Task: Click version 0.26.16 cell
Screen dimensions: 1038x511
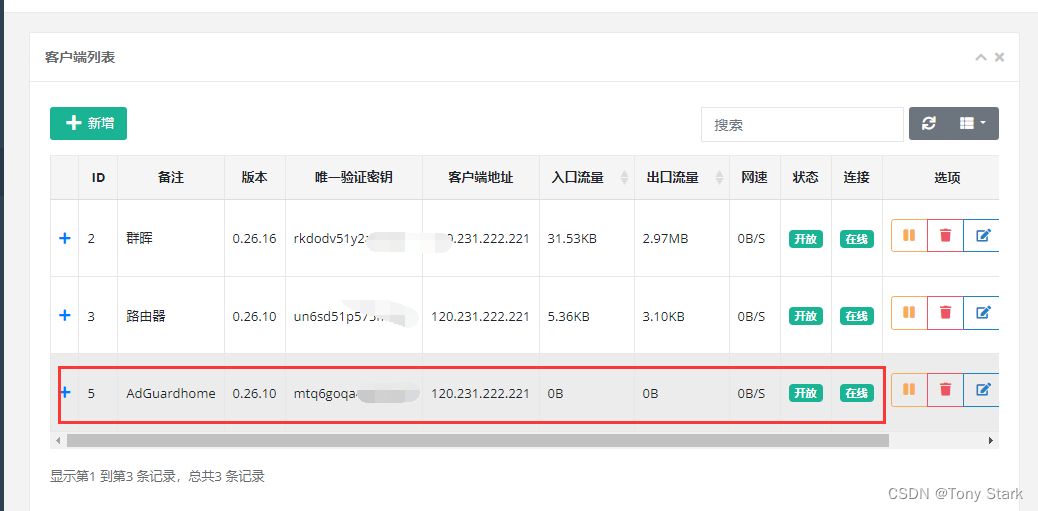Action: click(x=254, y=238)
